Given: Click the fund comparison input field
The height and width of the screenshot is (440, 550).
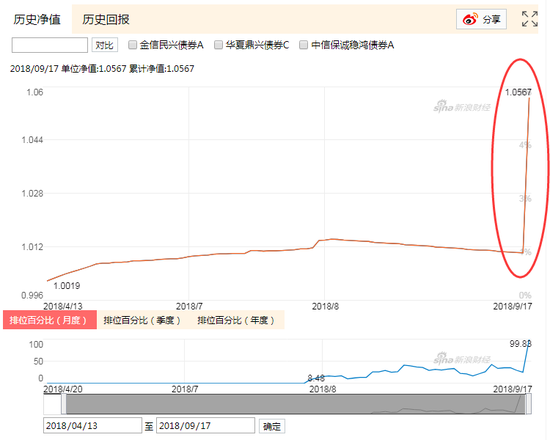Looking at the screenshot, I should coord(49,45).
